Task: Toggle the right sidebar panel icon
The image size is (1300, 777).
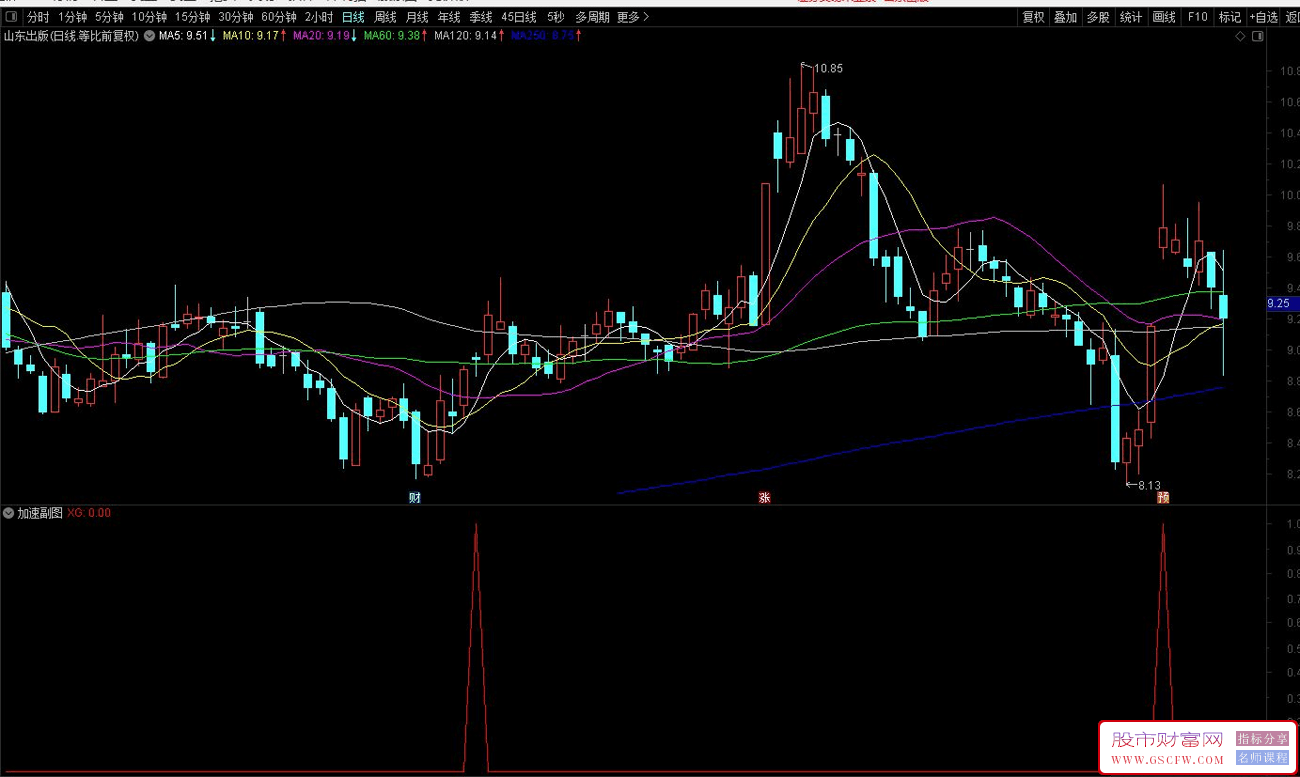Action: click(x=1258, y=36)
